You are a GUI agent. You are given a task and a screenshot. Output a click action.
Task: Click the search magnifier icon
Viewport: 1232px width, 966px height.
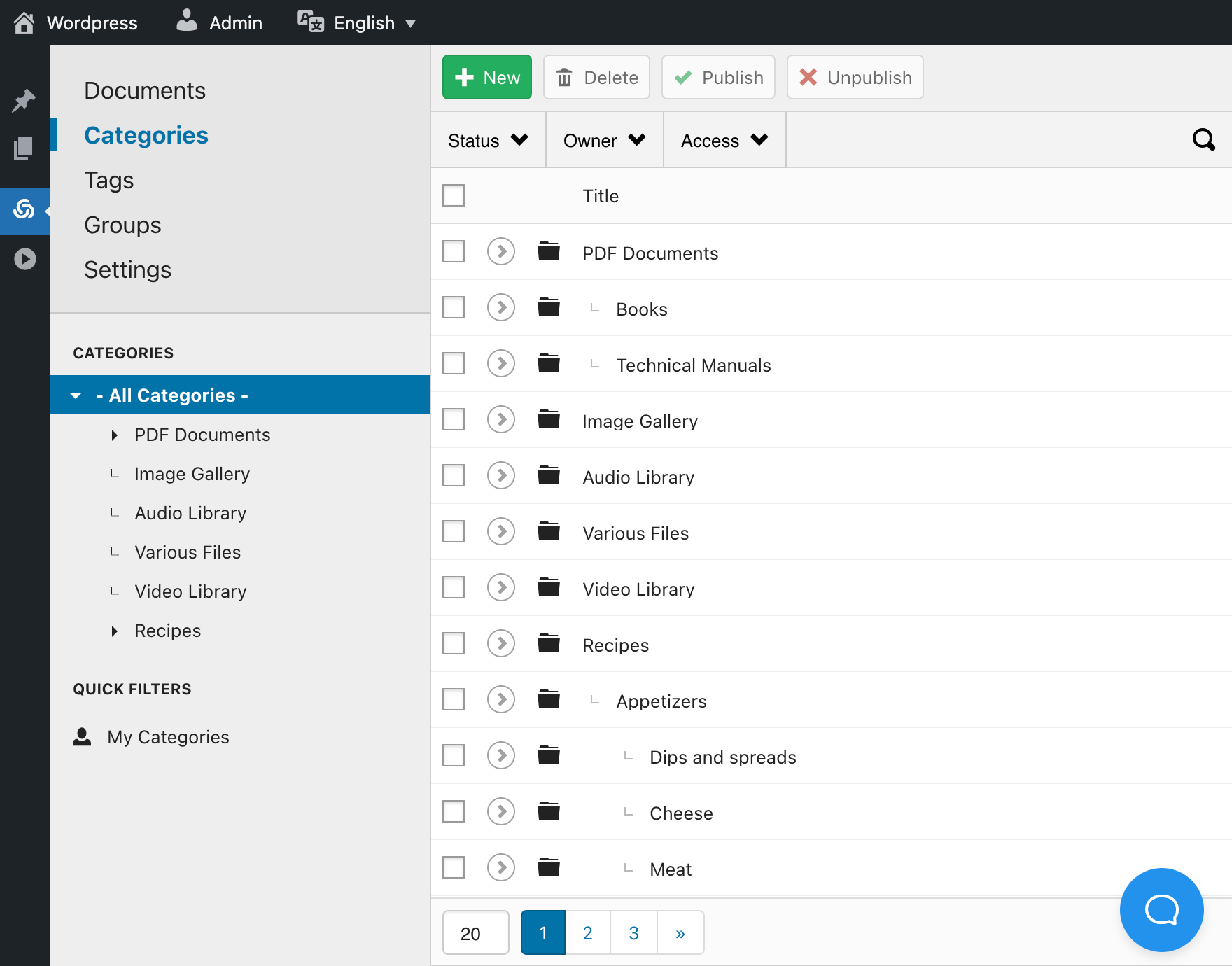pyautogui.click(x=1203, y=140)
